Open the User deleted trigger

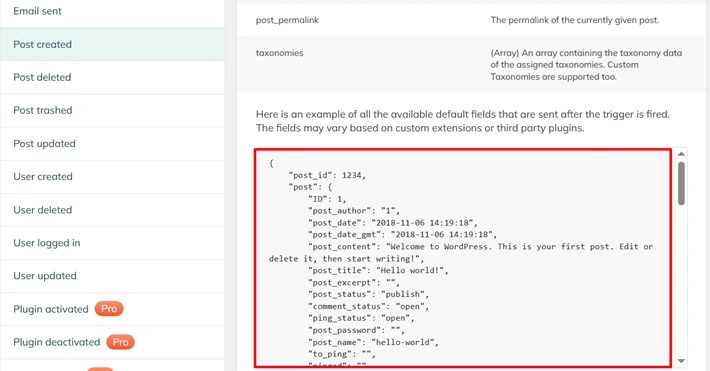coord(112,210)
